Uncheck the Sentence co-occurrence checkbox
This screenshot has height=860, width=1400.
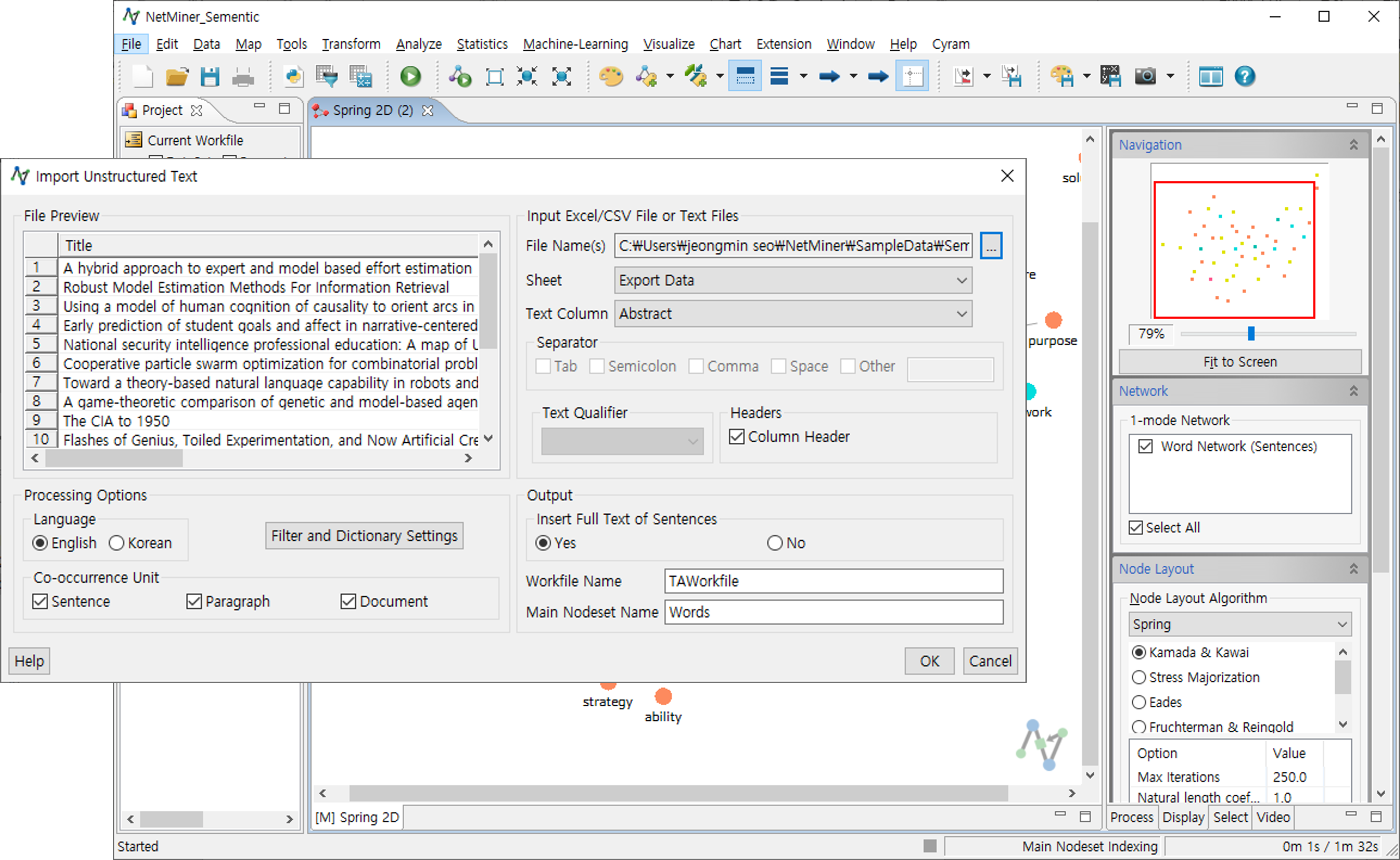click(x=40, y=601)
